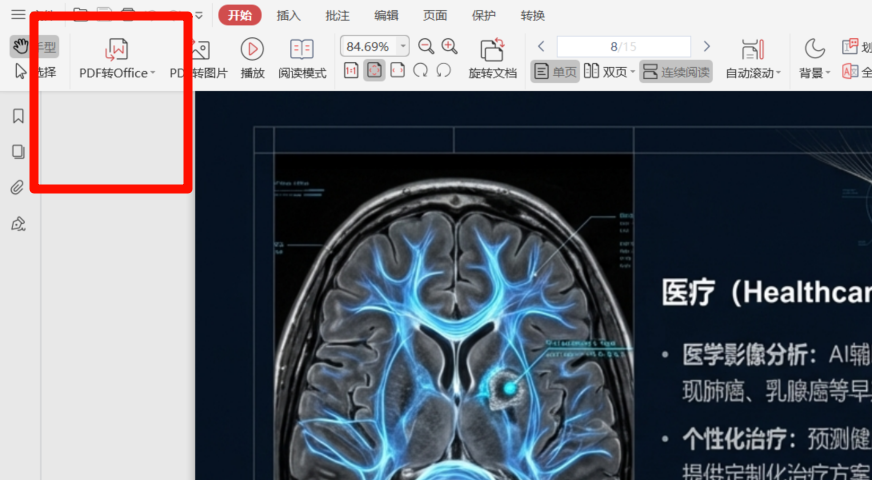The height and width of the screenshot is (480, 872).
Task: Rotate view counterclockwise
Action: tap(443, 71)
